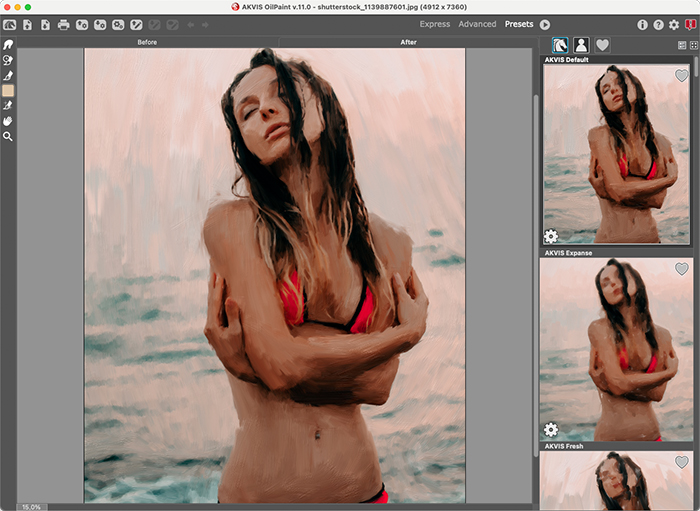
Task: Run processing with the play button
Action: click(545, 25)
